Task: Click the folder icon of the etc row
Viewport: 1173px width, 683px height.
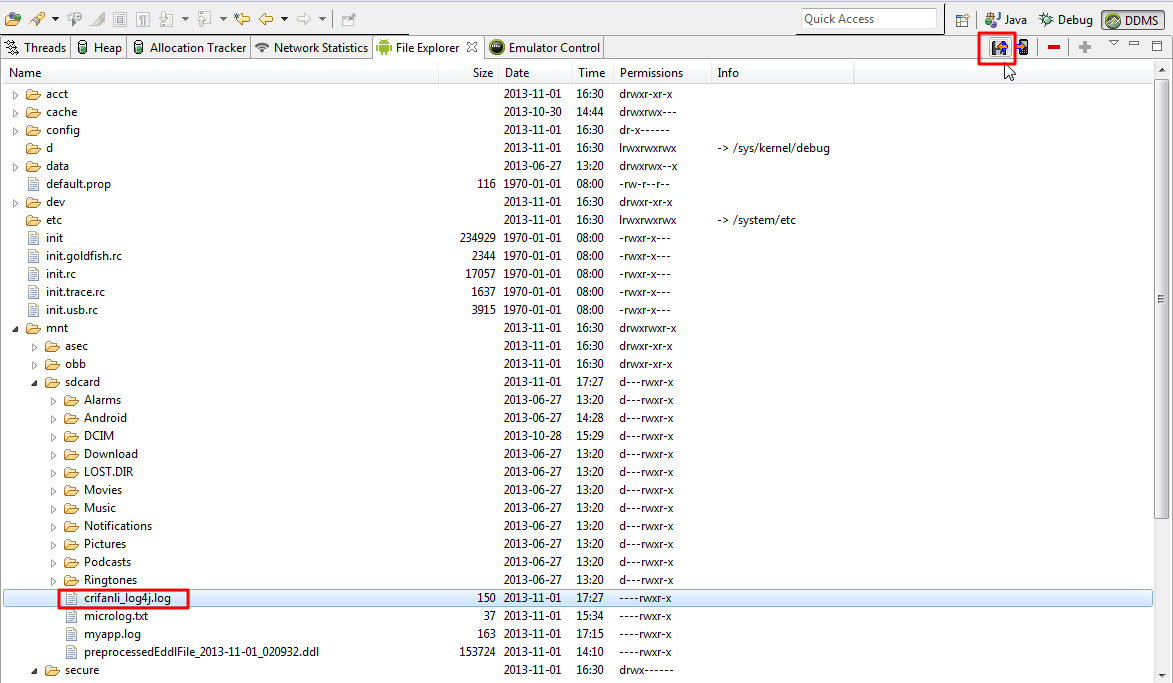Action: tap(33, 220)
